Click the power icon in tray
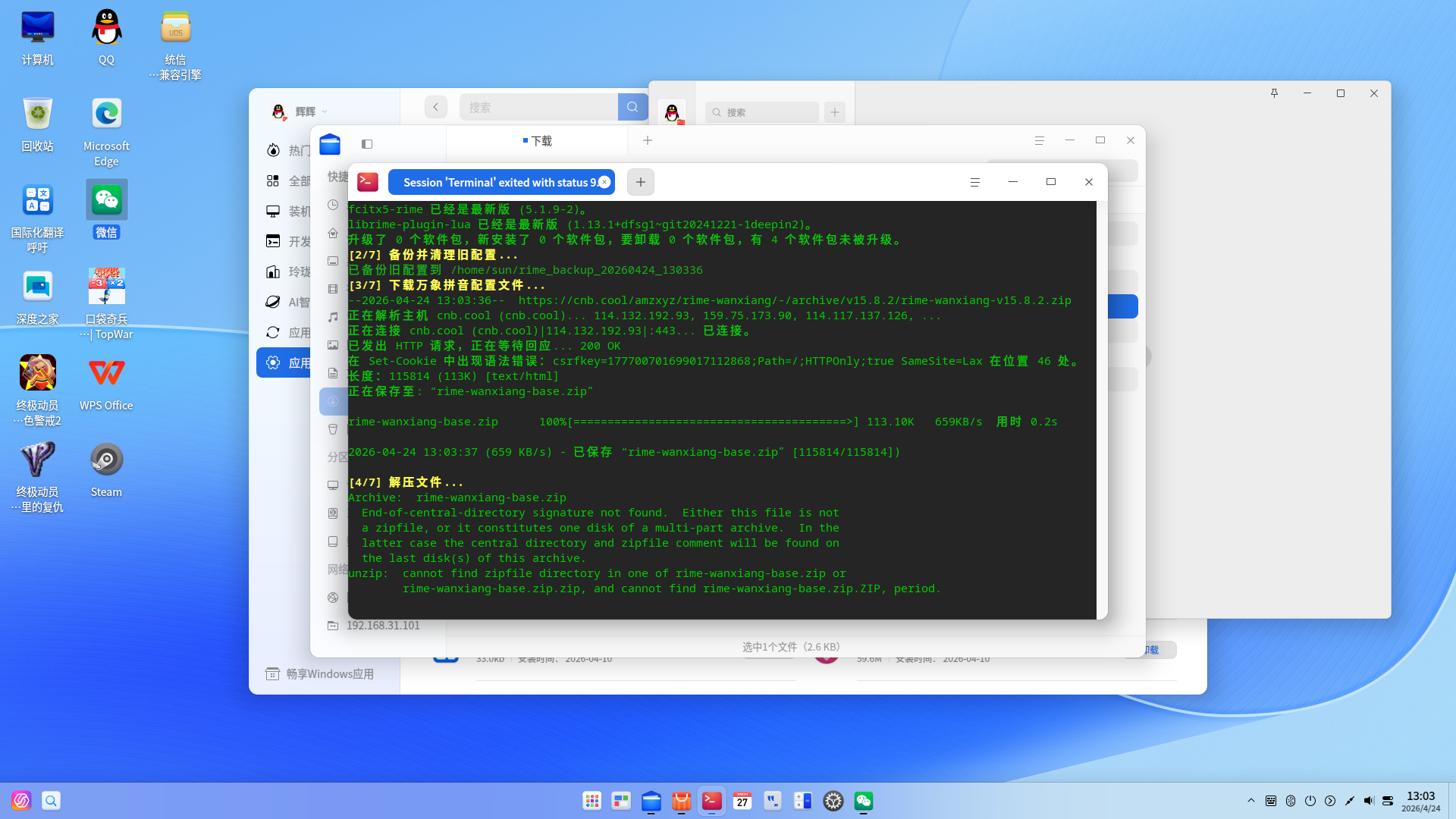 [x=1310, y=801]
